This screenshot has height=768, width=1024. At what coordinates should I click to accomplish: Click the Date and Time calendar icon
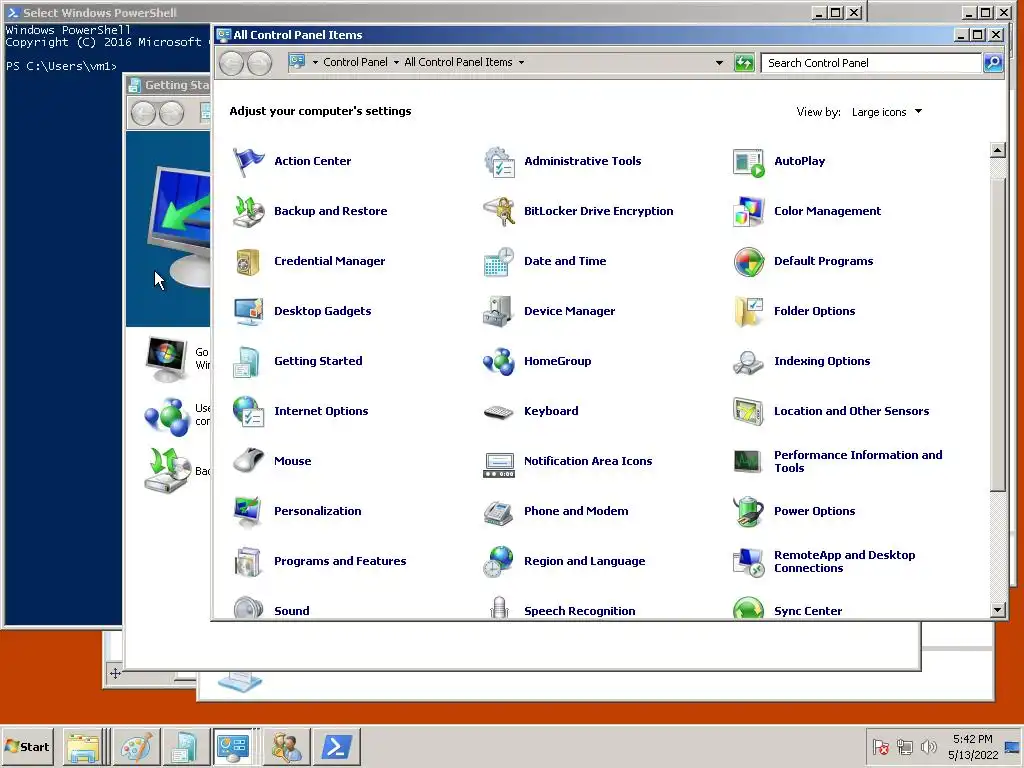499,261
